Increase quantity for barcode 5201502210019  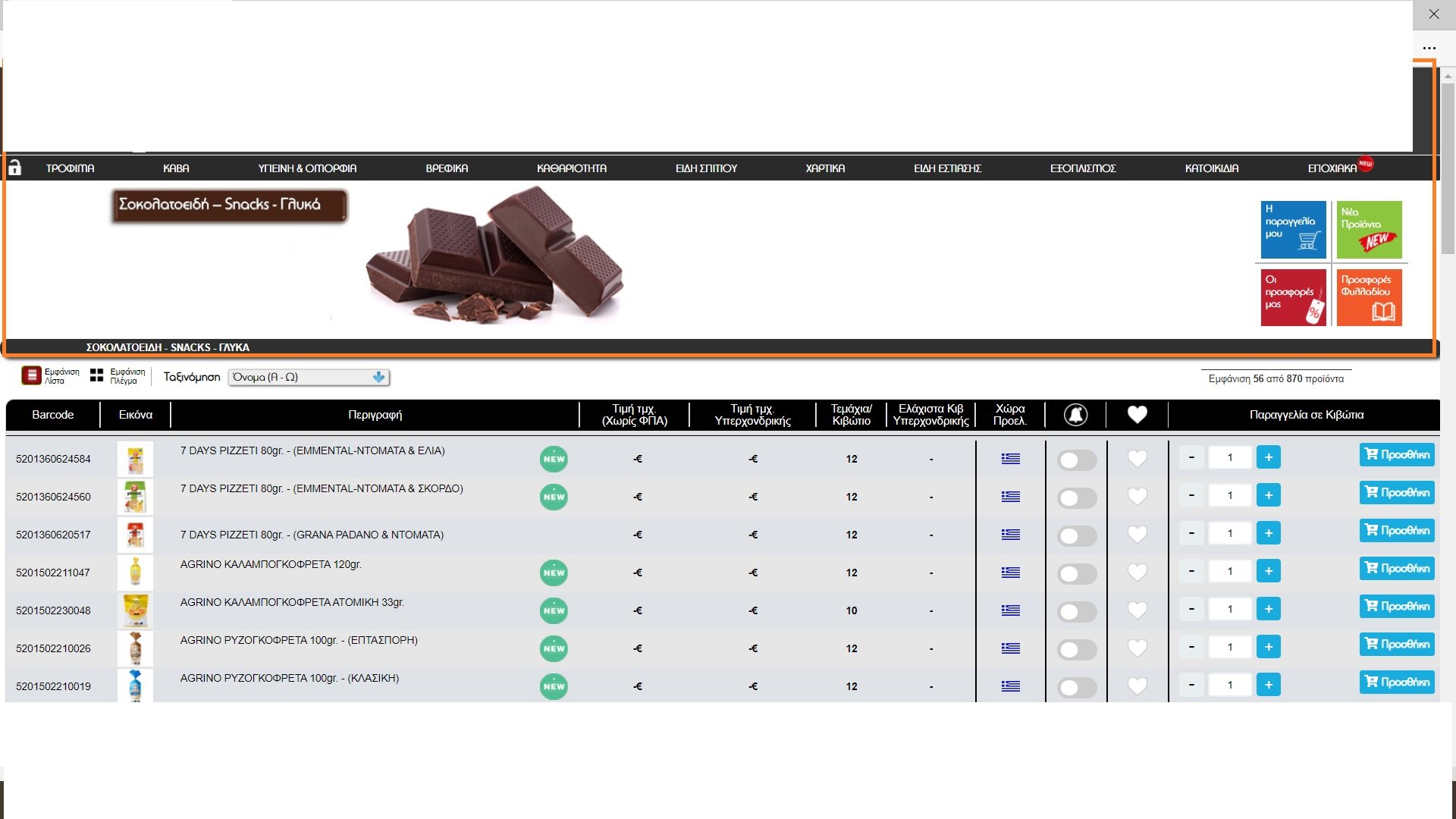1268,685
